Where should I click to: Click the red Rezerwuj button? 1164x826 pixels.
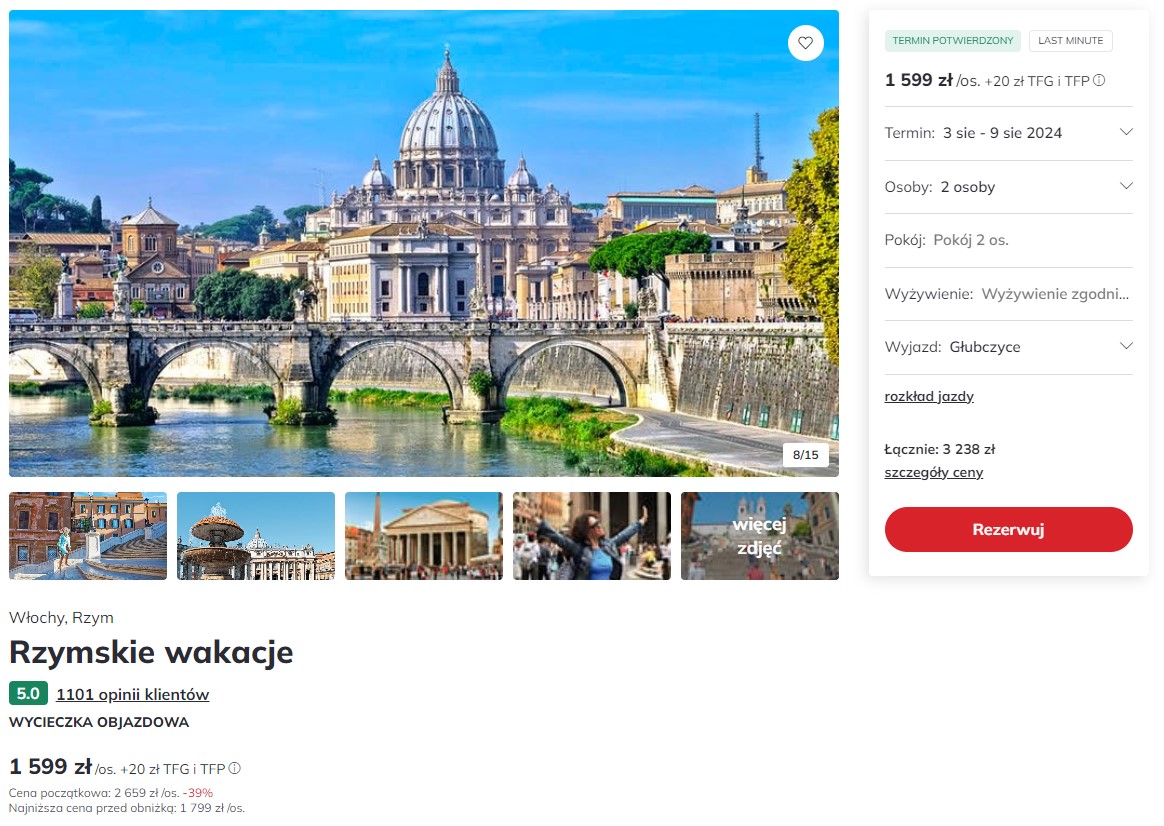pos(1008,529)
